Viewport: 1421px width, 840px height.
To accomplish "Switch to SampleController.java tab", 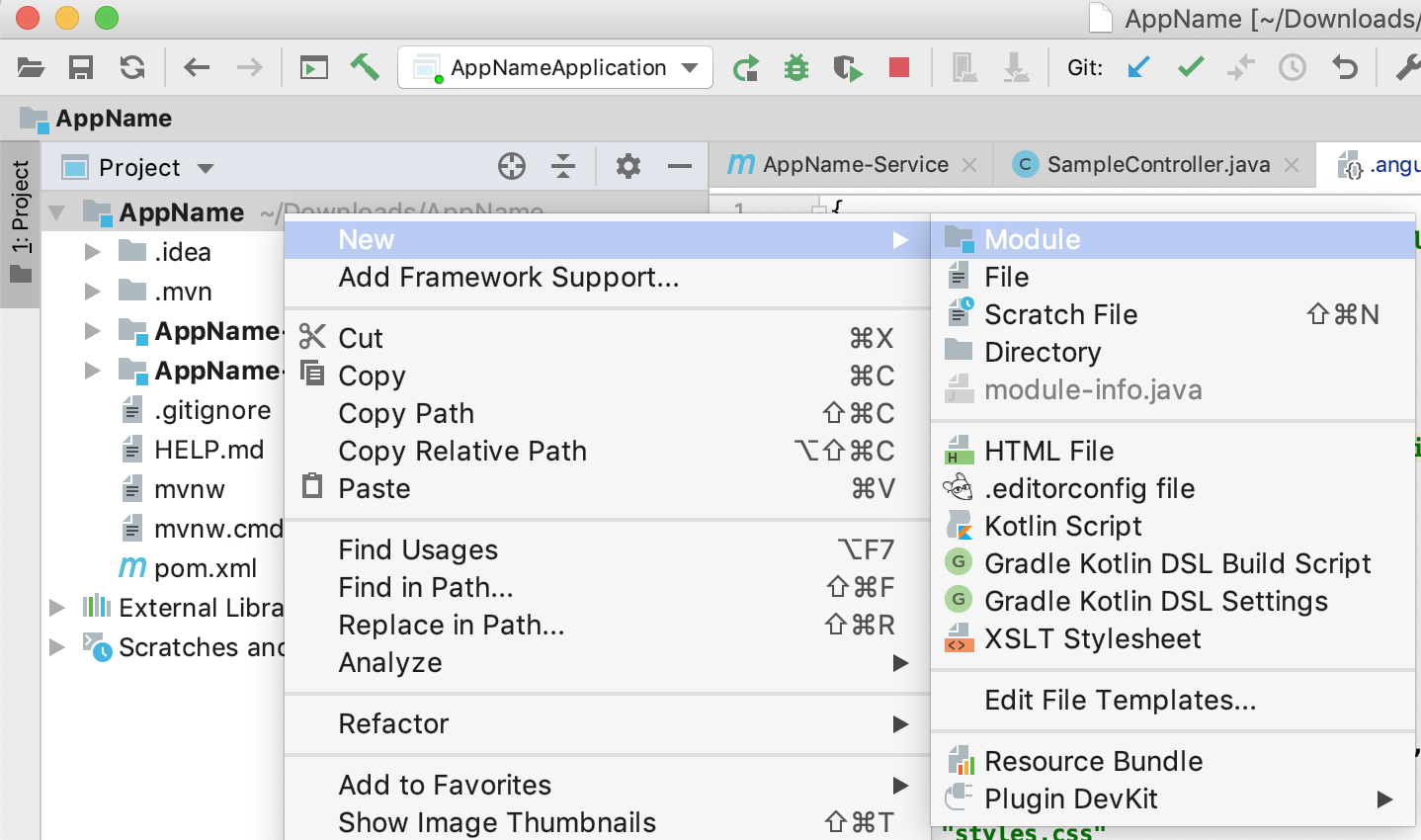I will click(x=1157, y=165).
